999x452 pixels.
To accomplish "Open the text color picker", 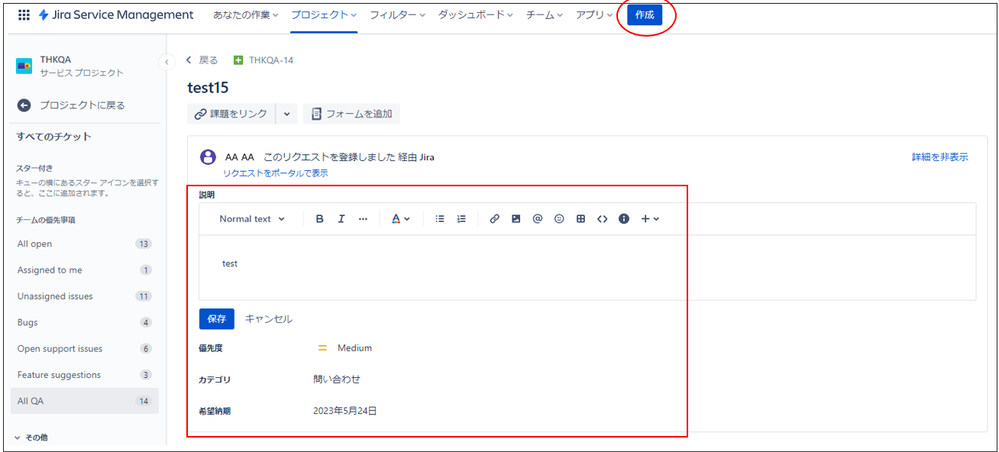I will [x=400, y=219].
